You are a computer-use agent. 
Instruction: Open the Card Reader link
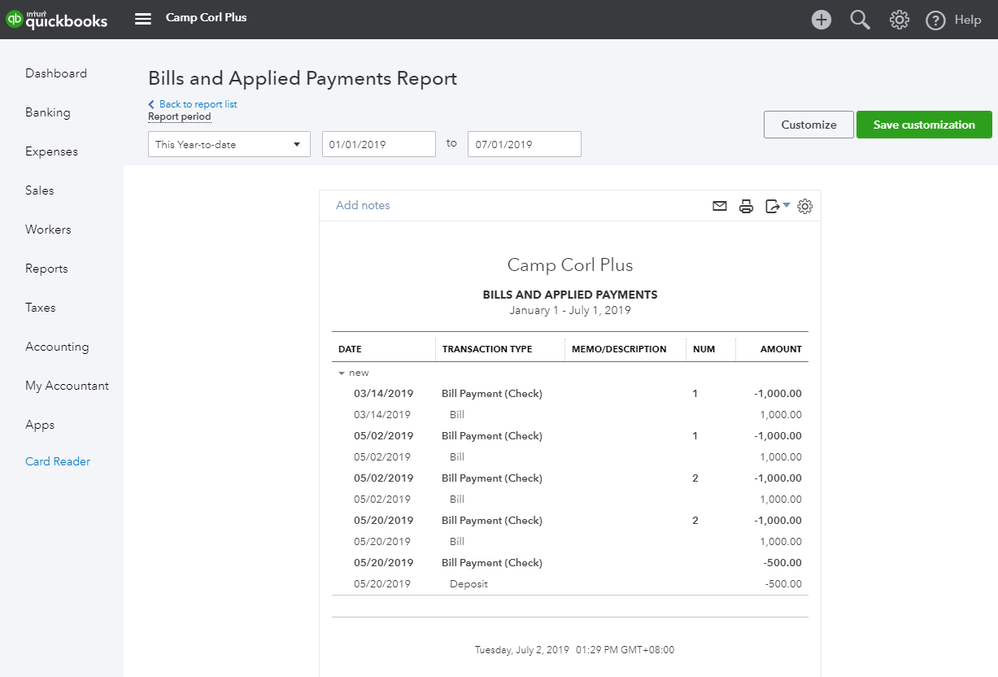57,461
